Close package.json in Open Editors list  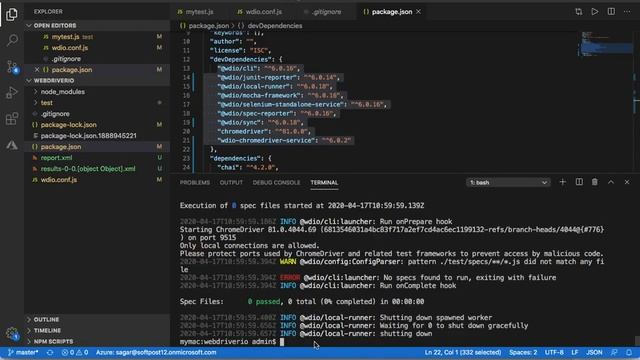coord(37,70)
